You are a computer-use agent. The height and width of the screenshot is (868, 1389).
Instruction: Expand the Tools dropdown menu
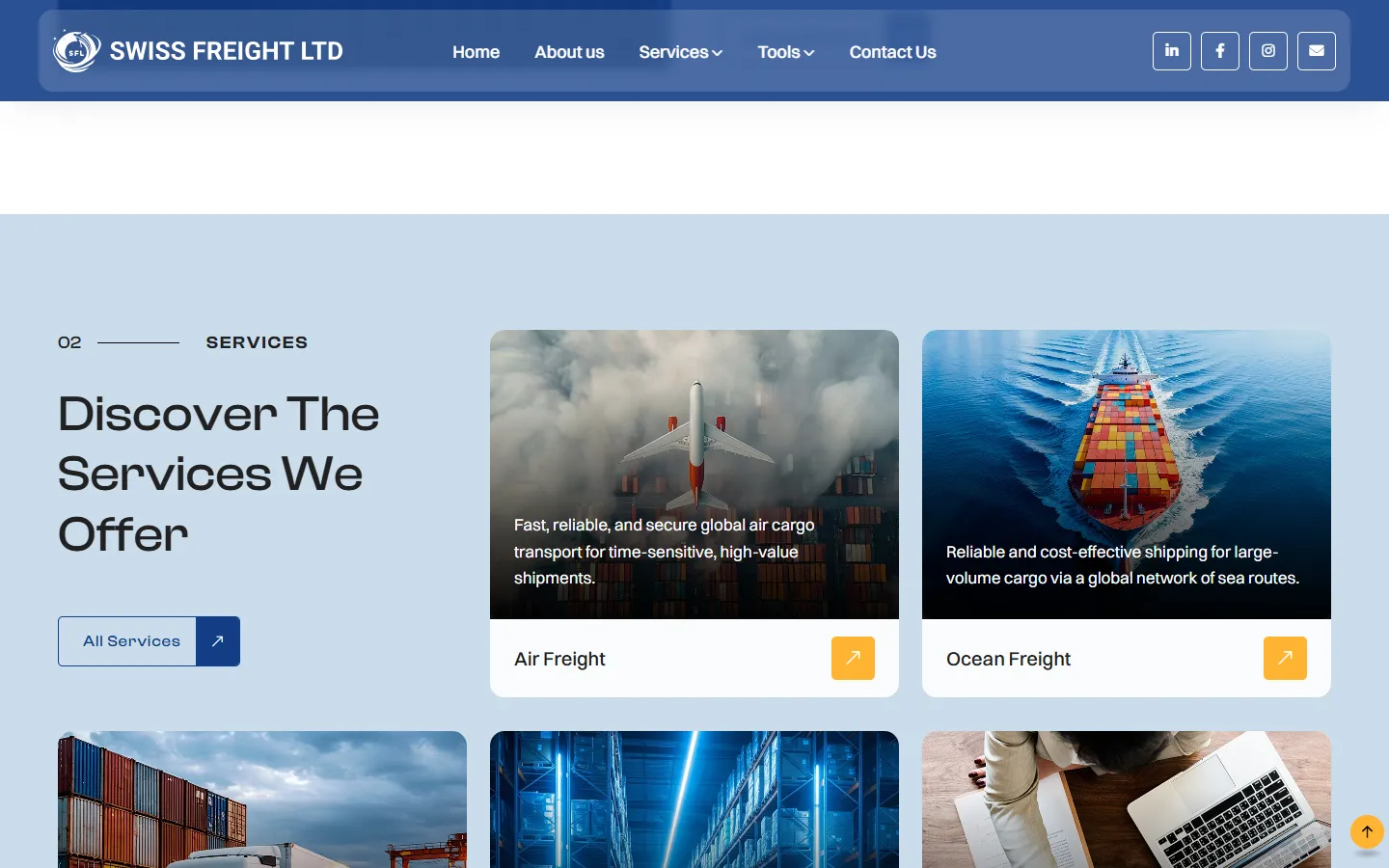coord(785,52)
